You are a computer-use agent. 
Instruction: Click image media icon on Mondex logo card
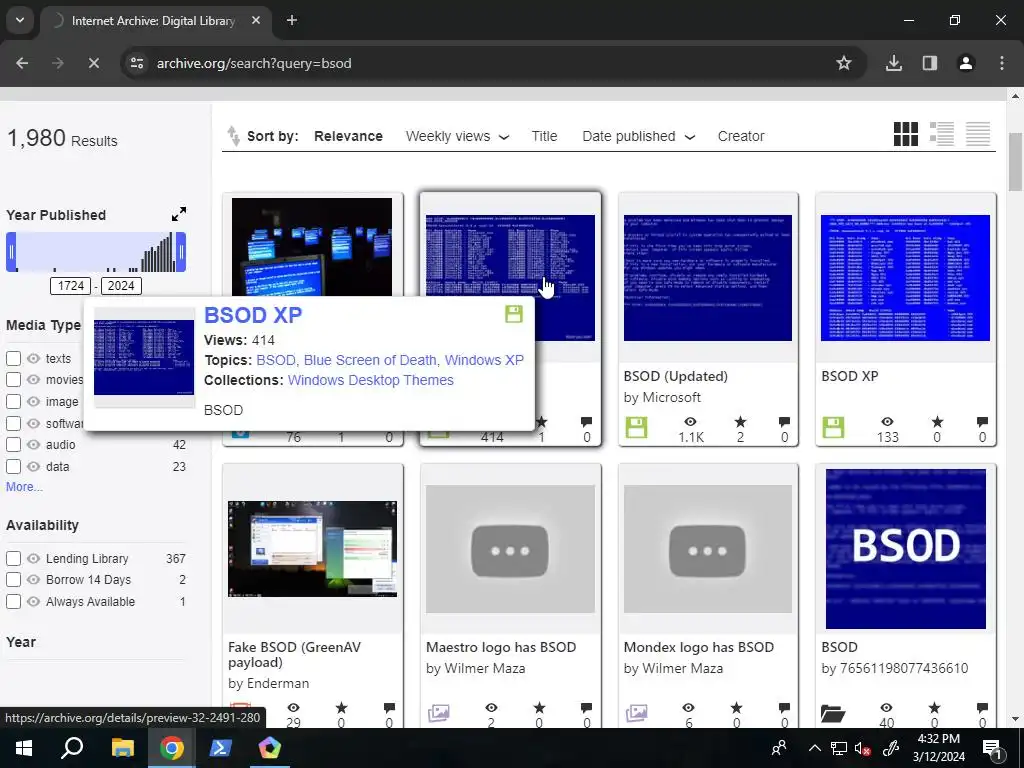636,713
